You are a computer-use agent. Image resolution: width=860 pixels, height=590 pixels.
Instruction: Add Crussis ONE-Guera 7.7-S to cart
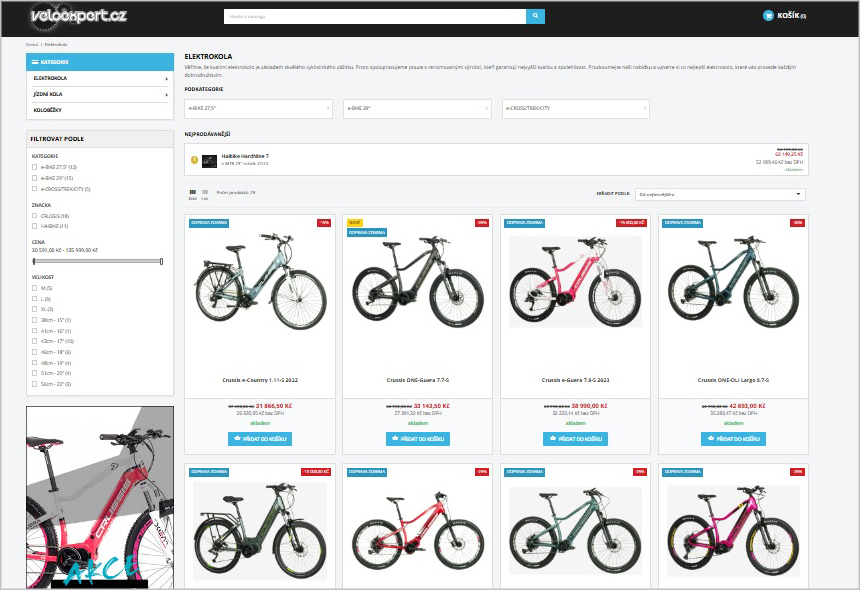418,439
